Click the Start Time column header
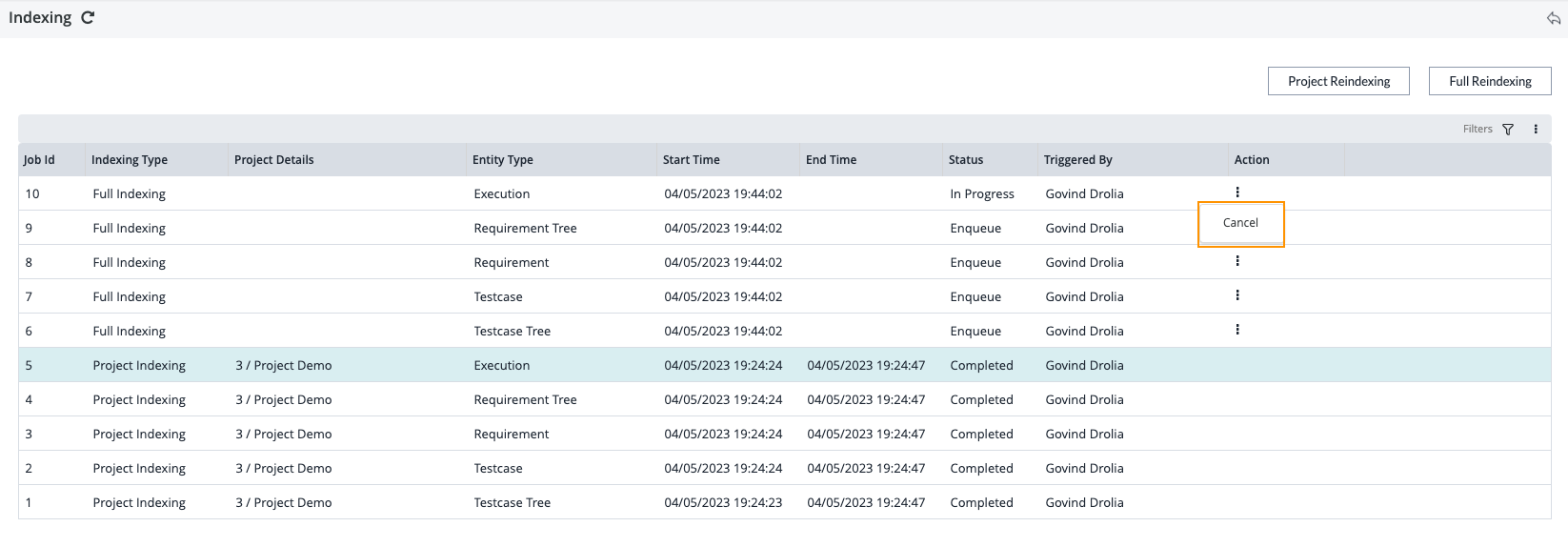Image resolution: width=1568 pixels, height=547 pixels. pos(692,160)
